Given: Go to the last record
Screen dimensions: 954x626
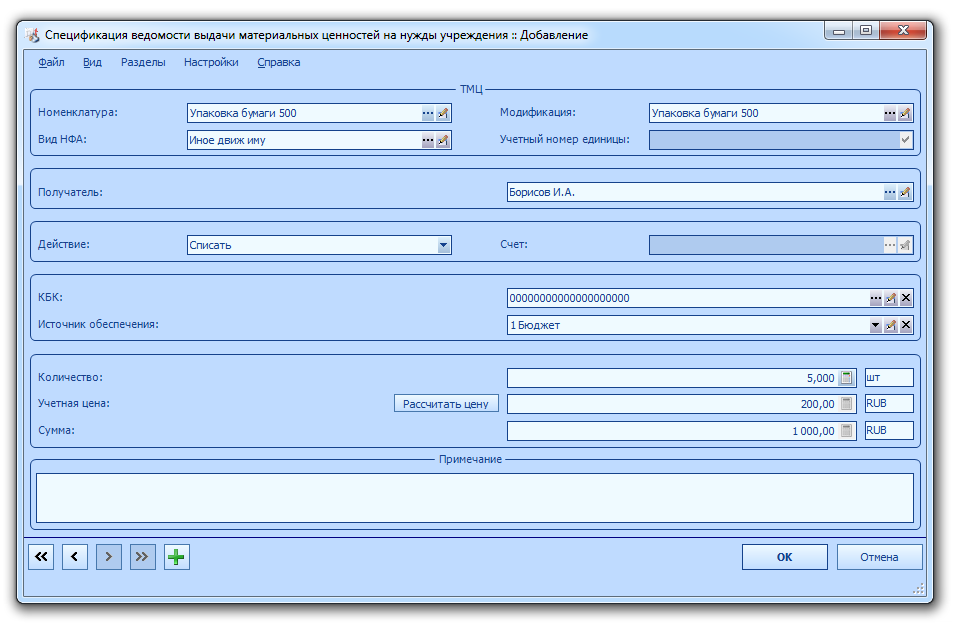Looking at the screenshot, I should click(142, 557).
